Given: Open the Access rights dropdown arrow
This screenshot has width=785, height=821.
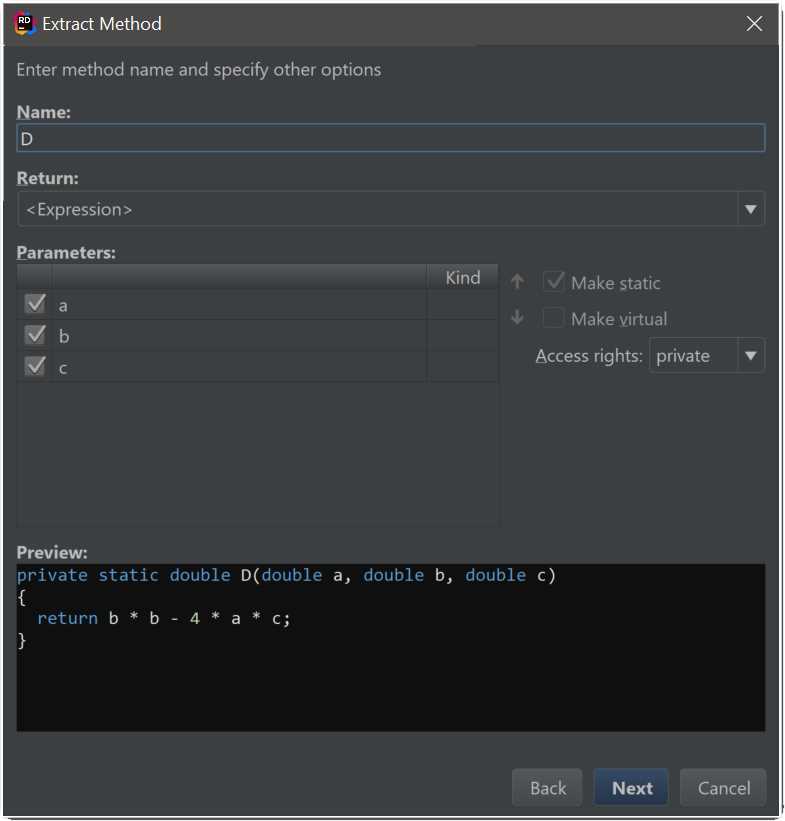Looking at the screenshot, I should click(750, 356).
